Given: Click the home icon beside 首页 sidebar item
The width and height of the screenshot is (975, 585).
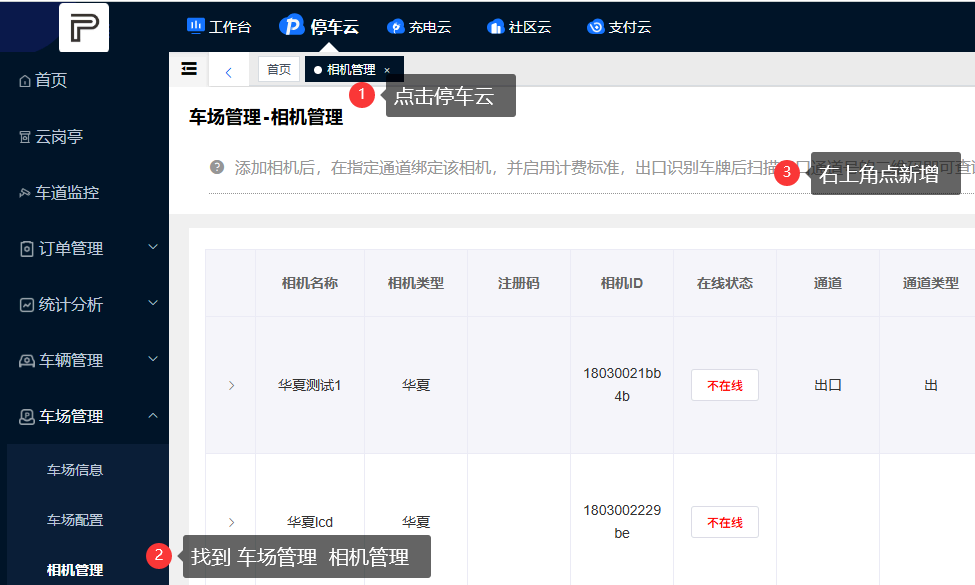Looking at the screenshot, I should pyautogui.click(x=25, y=81).
